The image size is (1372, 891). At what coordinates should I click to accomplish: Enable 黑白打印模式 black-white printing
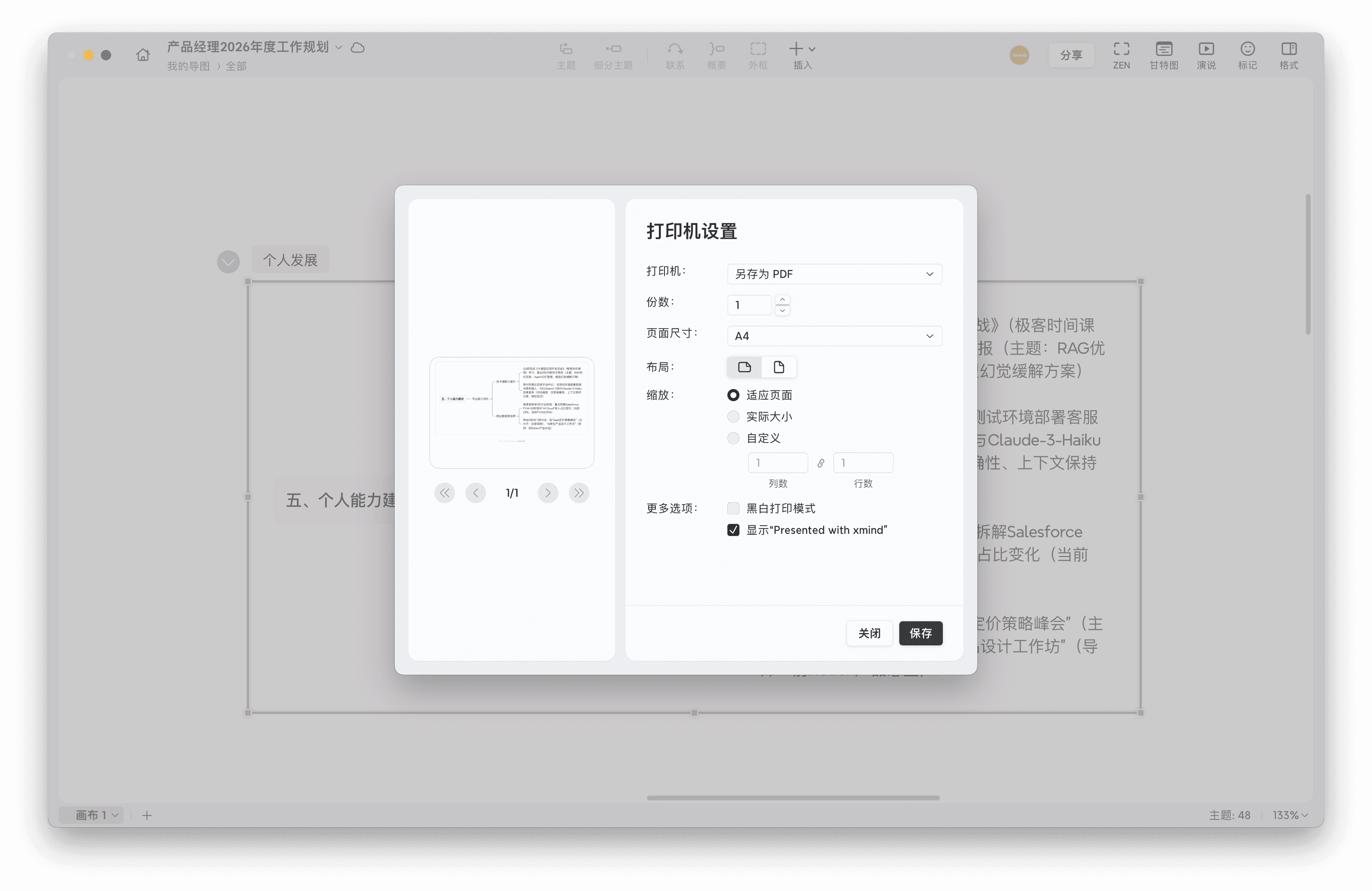tap(733, 508)
